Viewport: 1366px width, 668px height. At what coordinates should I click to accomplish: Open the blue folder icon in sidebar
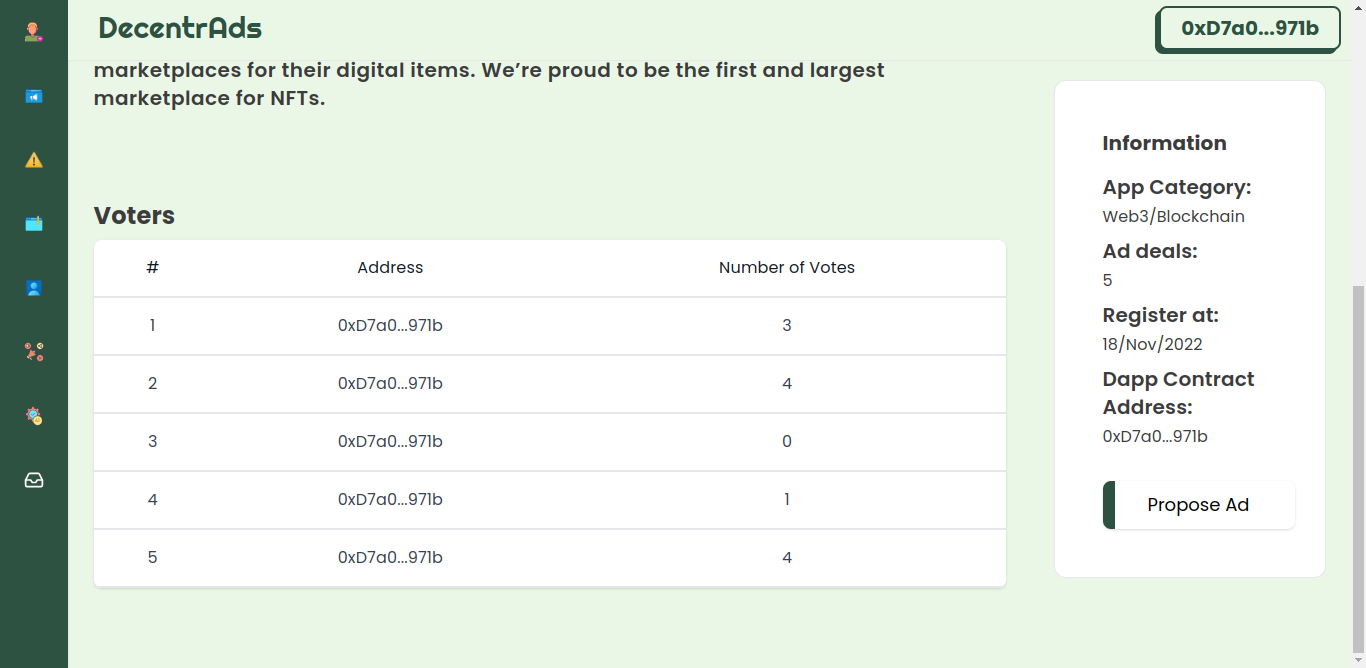click(34, 224)
